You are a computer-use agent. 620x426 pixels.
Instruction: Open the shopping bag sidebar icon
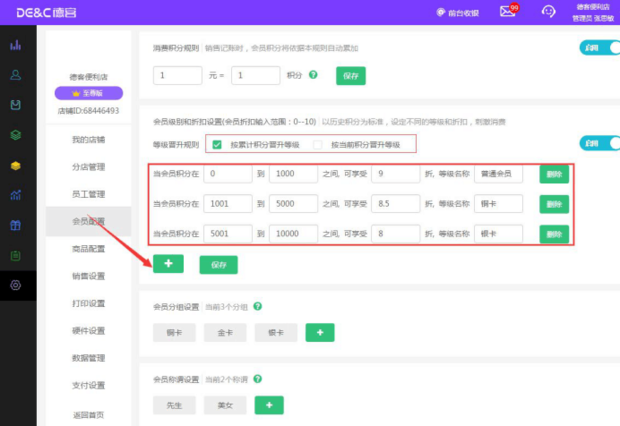[x=15, y=105]
